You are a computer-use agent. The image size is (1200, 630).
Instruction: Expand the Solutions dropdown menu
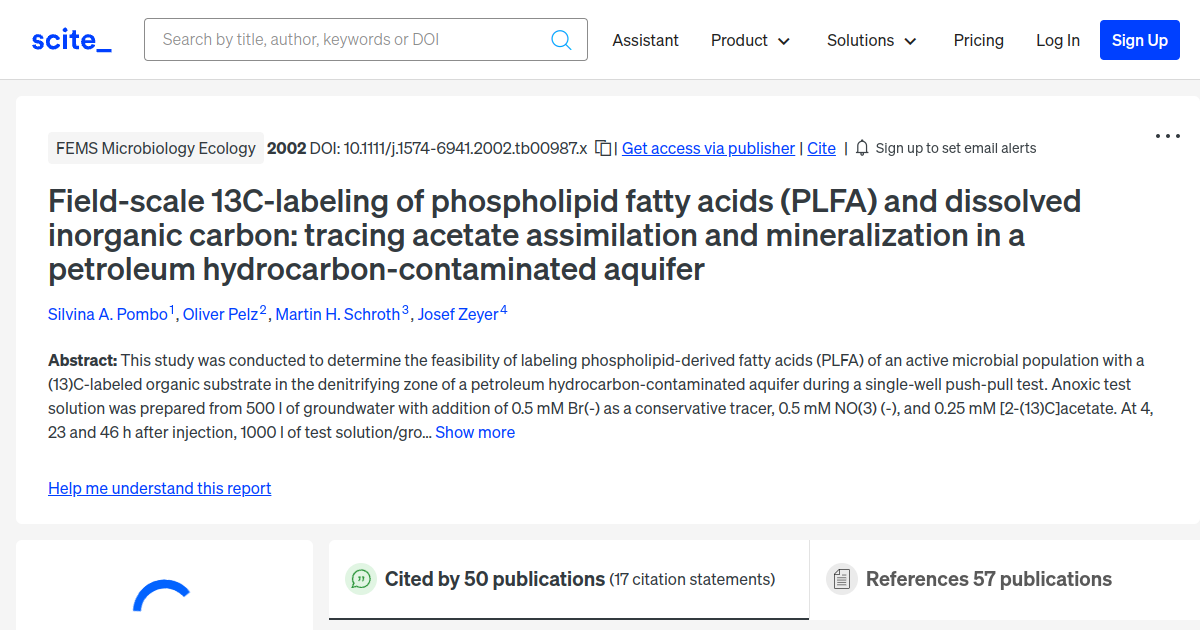872,40
